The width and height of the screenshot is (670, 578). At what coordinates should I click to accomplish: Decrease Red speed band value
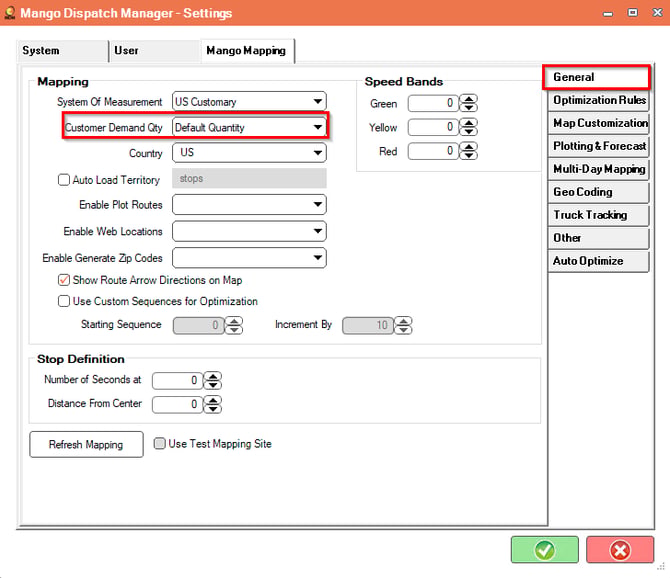[469, 155]
